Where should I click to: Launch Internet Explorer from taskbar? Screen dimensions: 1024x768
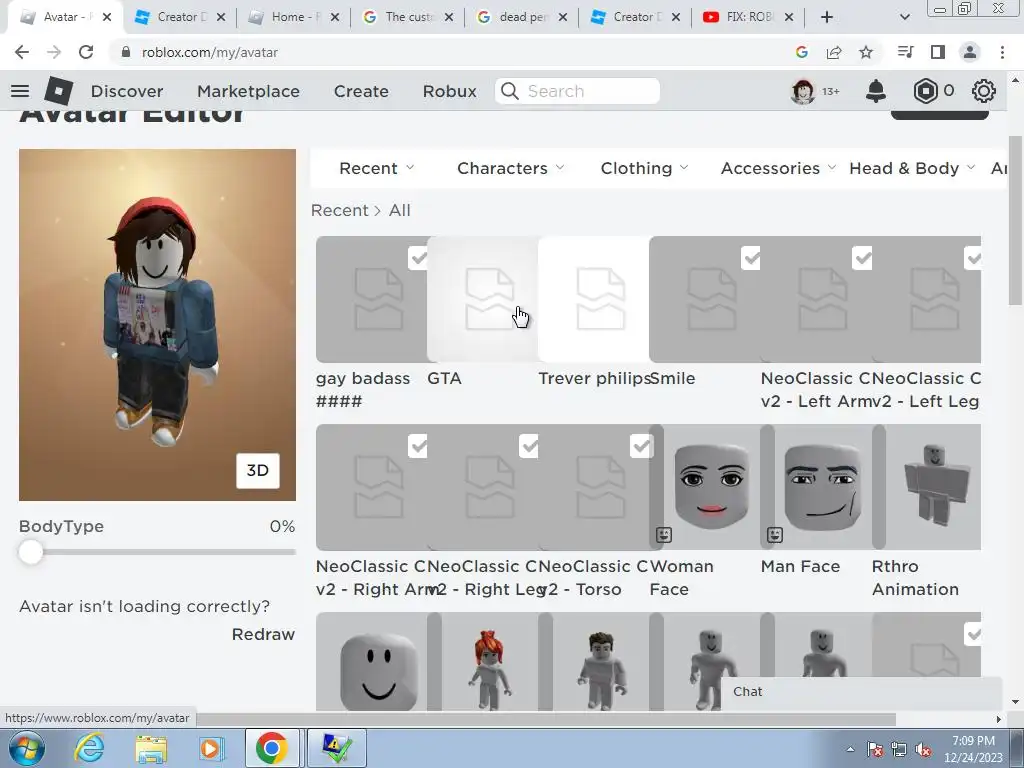coord(89,748)
